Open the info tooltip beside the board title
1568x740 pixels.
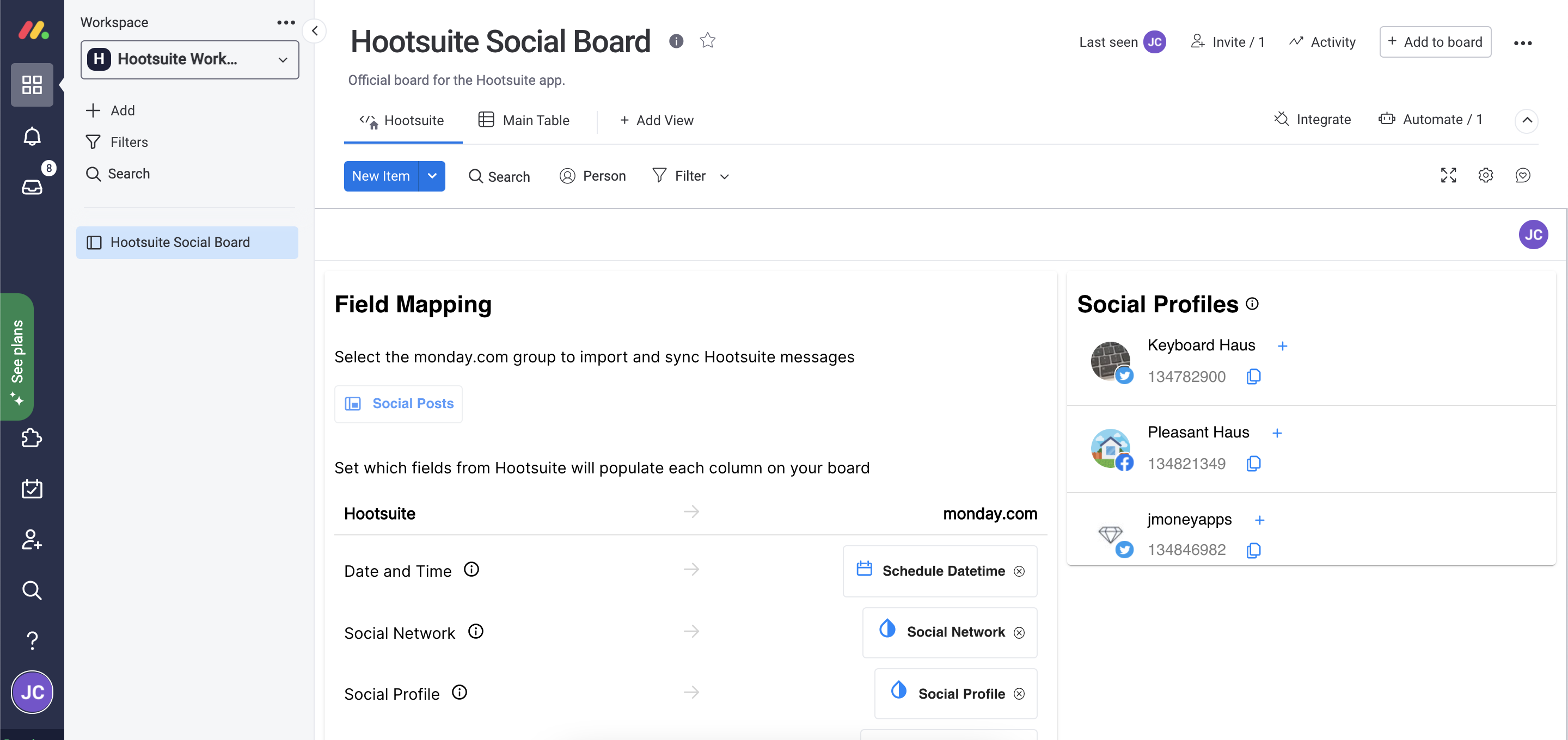(x=677, y=41)
